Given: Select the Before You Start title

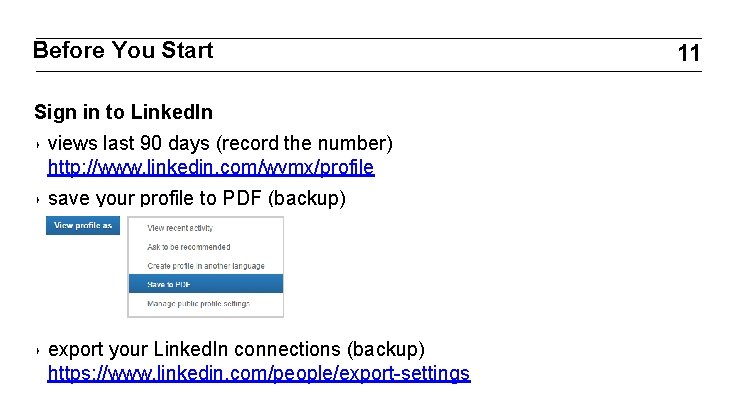Looking at the screenshot, I should (123, 51).
